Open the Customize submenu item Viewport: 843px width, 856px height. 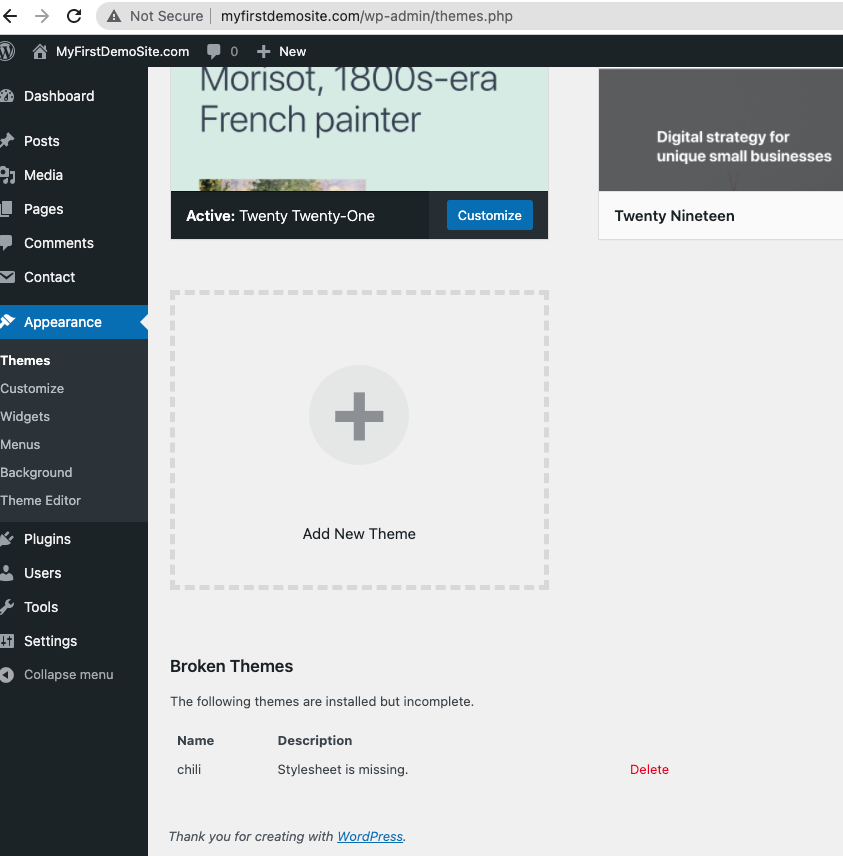click(x=32, y=389)
